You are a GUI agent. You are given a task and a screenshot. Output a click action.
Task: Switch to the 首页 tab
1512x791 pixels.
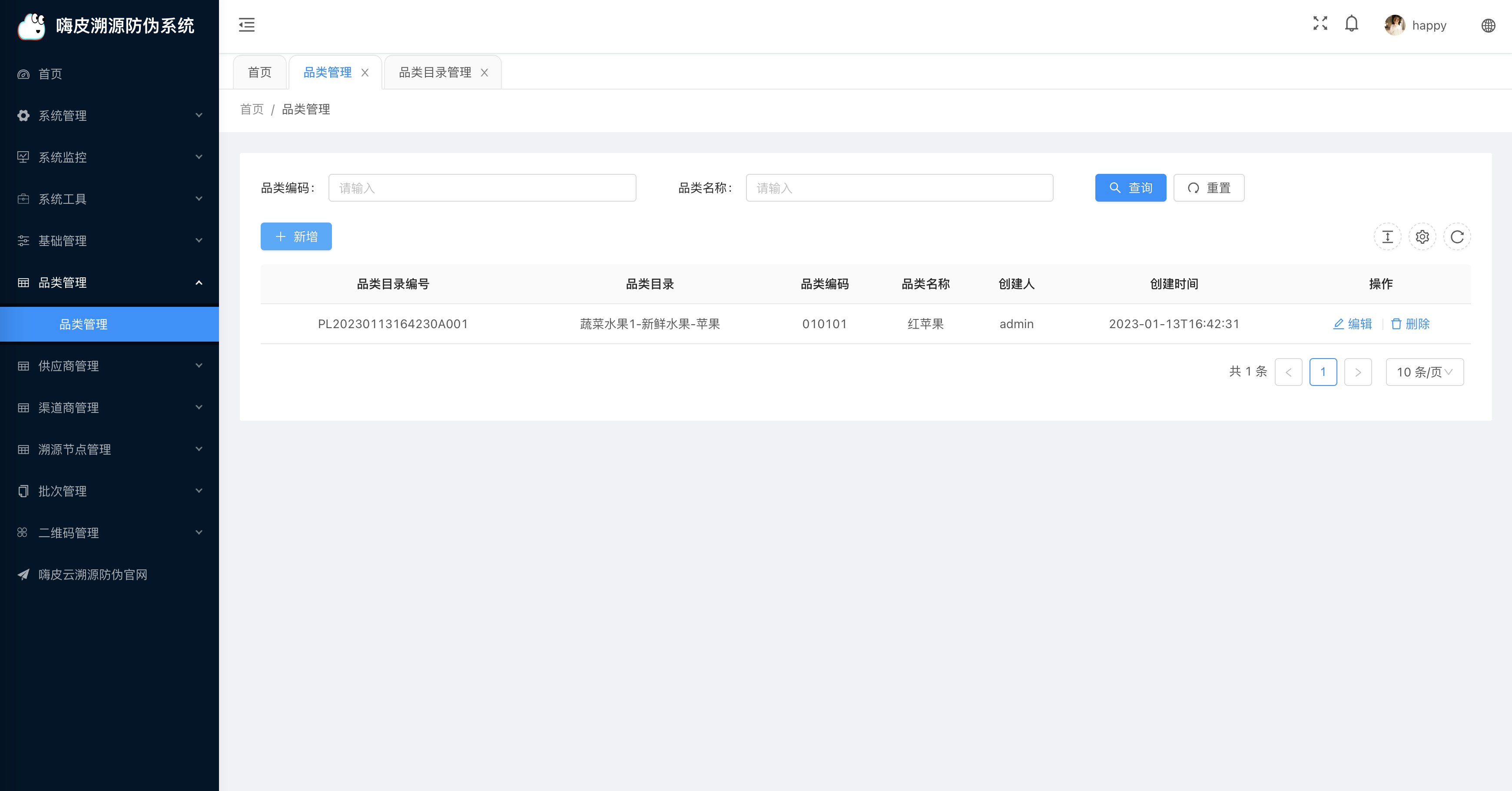tap(259, 72)
